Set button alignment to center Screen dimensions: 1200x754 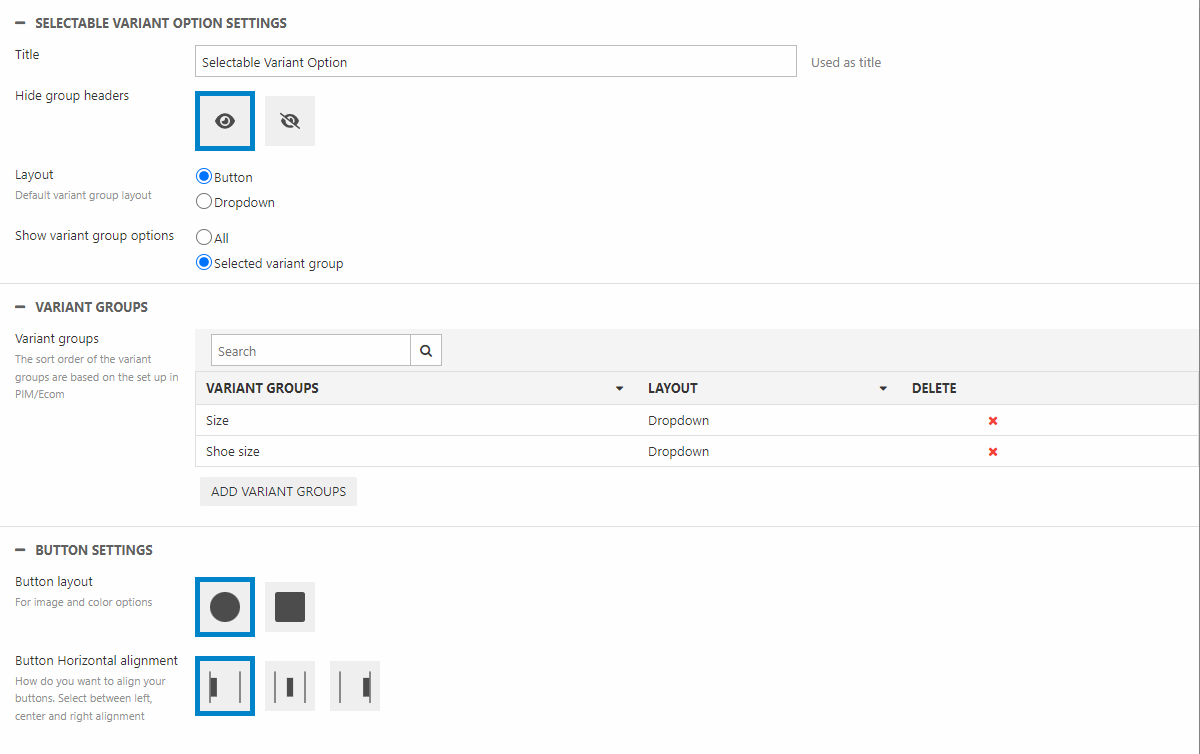[x=290, y=686]
